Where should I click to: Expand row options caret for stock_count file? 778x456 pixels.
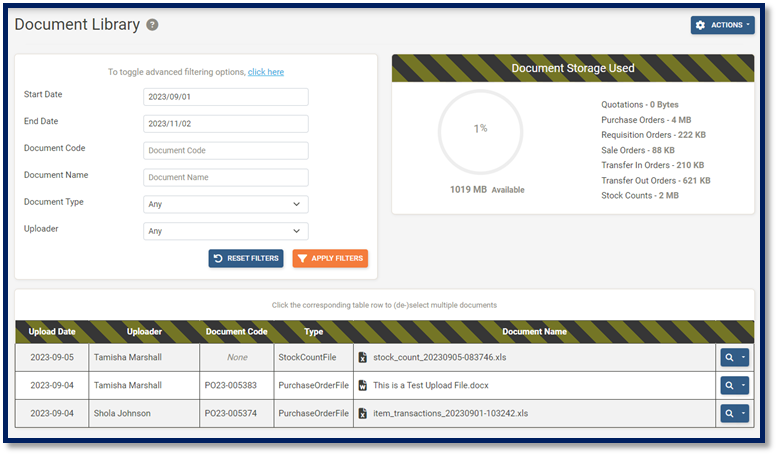[x=745, y=357]
